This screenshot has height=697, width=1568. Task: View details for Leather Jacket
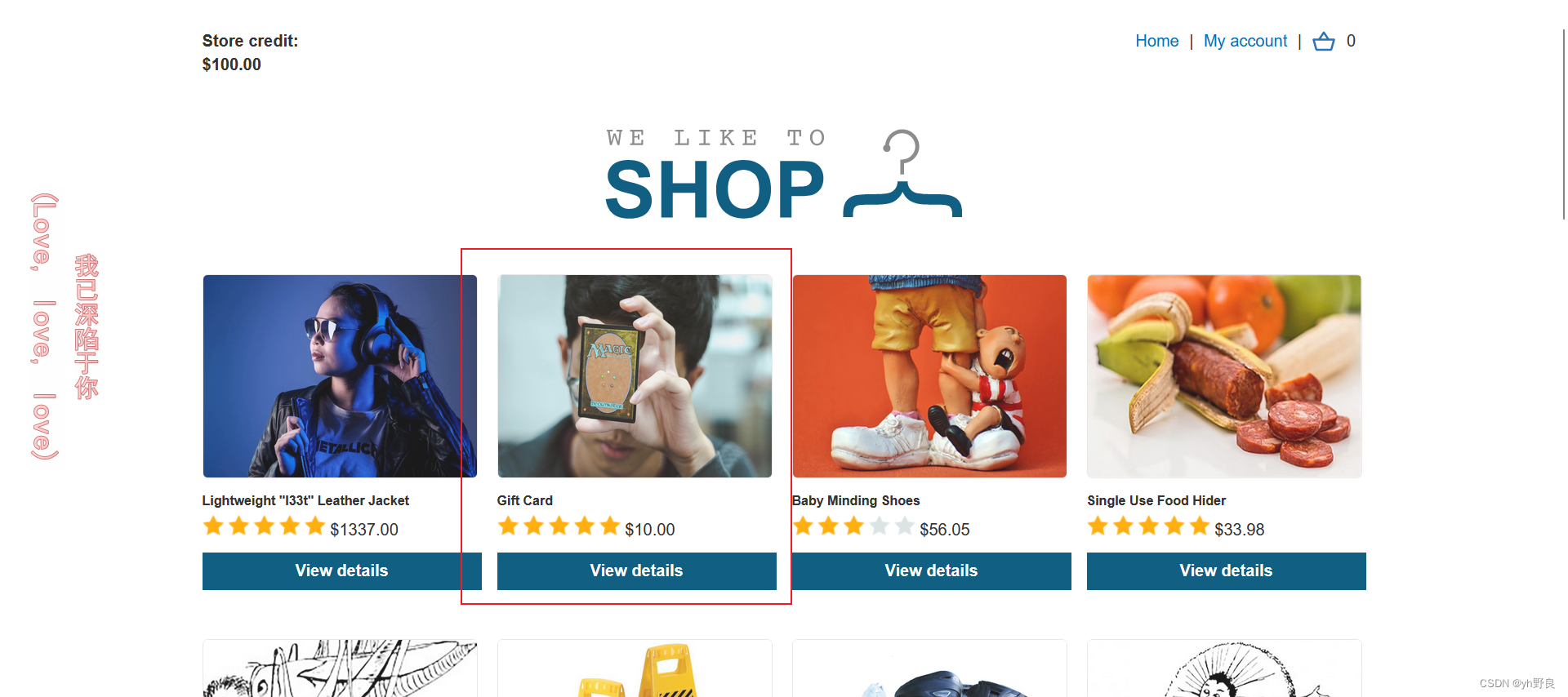[x=341, y=570]
